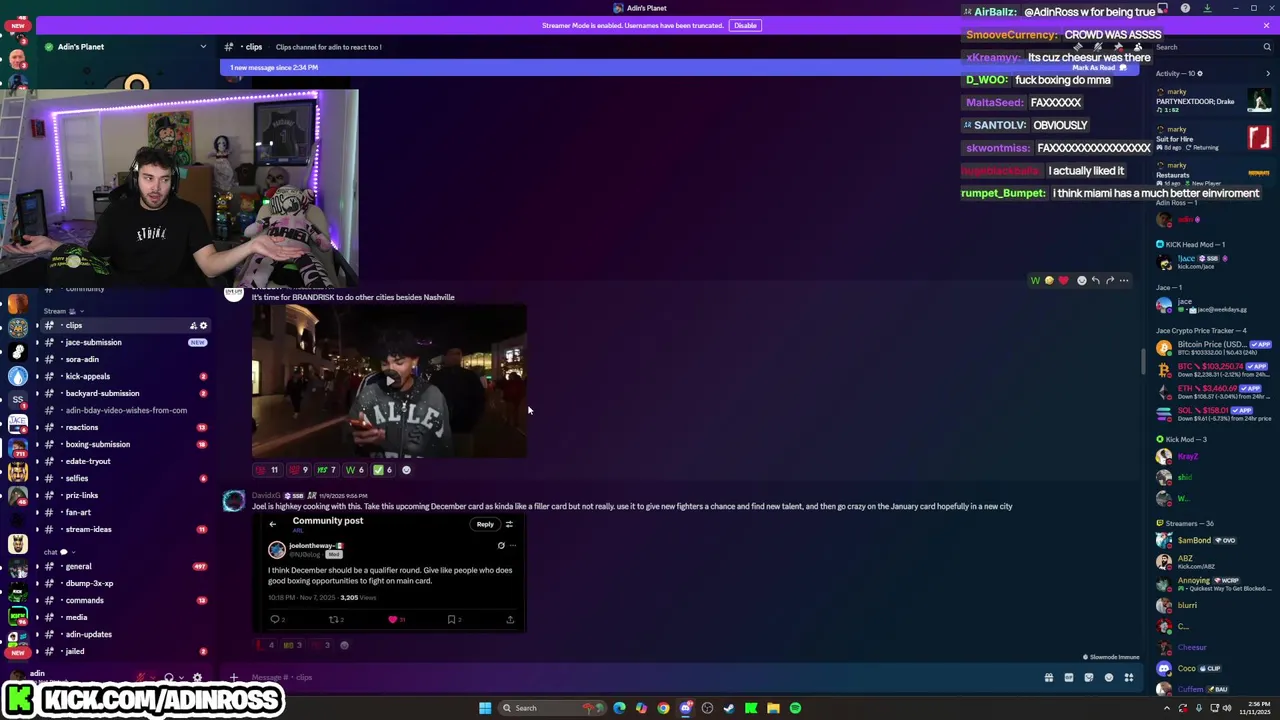1280x720 pixels.
Task: Open the apps launcher in message bar
Action: click(1129, 677)
